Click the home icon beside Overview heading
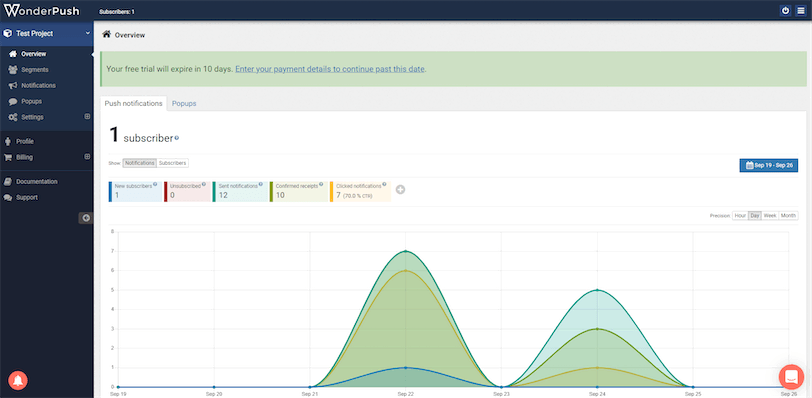812x398 pixels. (x=107, y=35)
